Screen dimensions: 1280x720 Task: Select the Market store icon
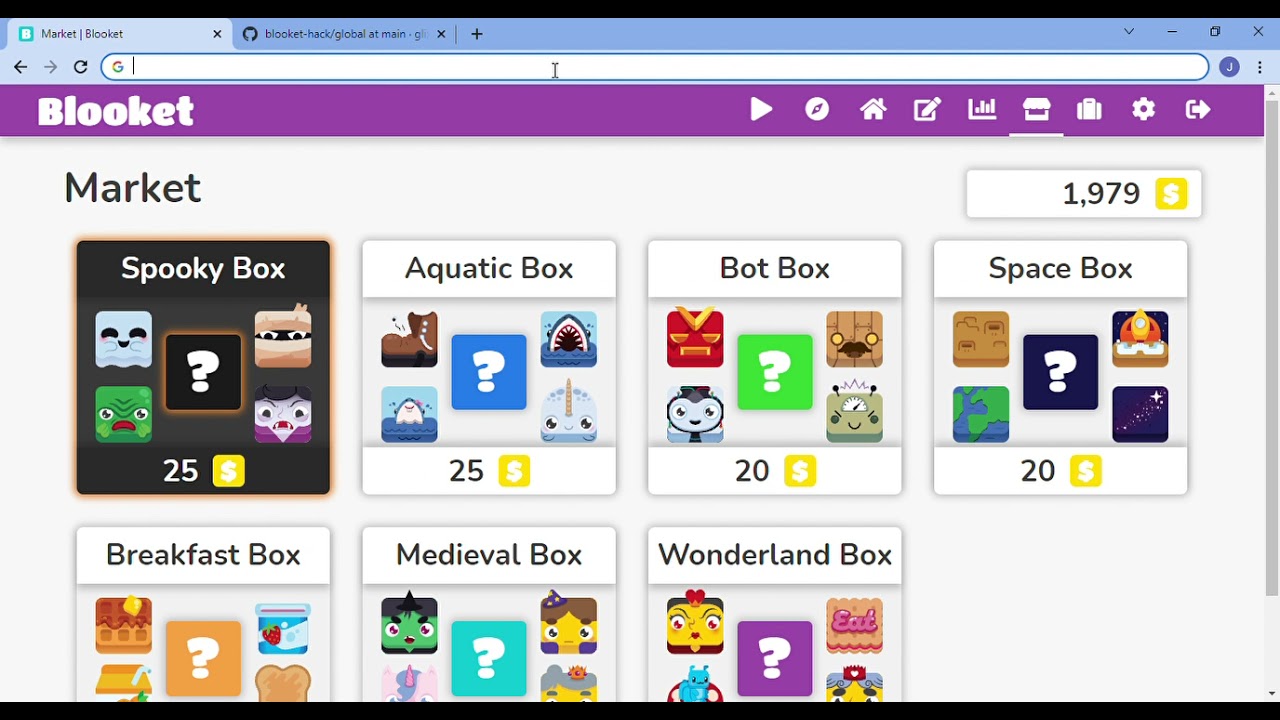[1036, 109]
